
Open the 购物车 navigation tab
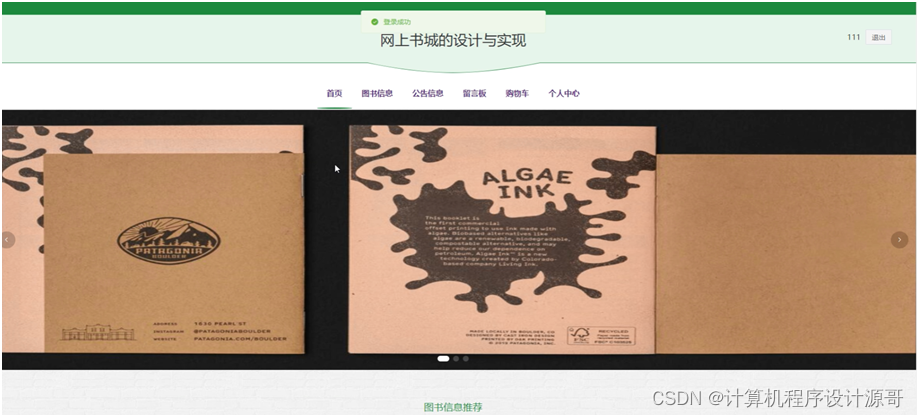coord(517,93)
